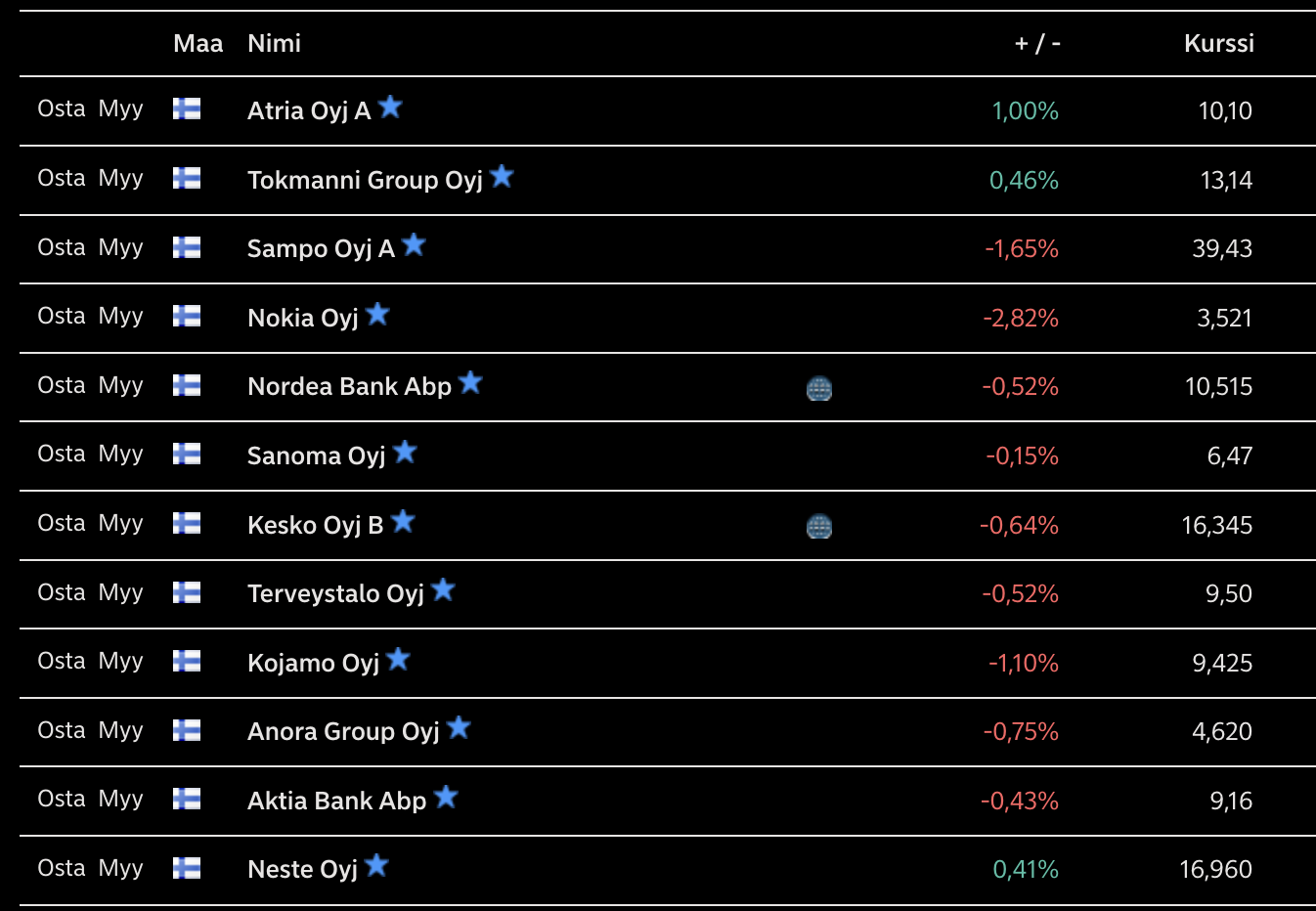Image resolution: width=1316 pixels, height=911 pixels.
Task: Click Myy in the Neste Oyj row
Action: coord(121,869)
